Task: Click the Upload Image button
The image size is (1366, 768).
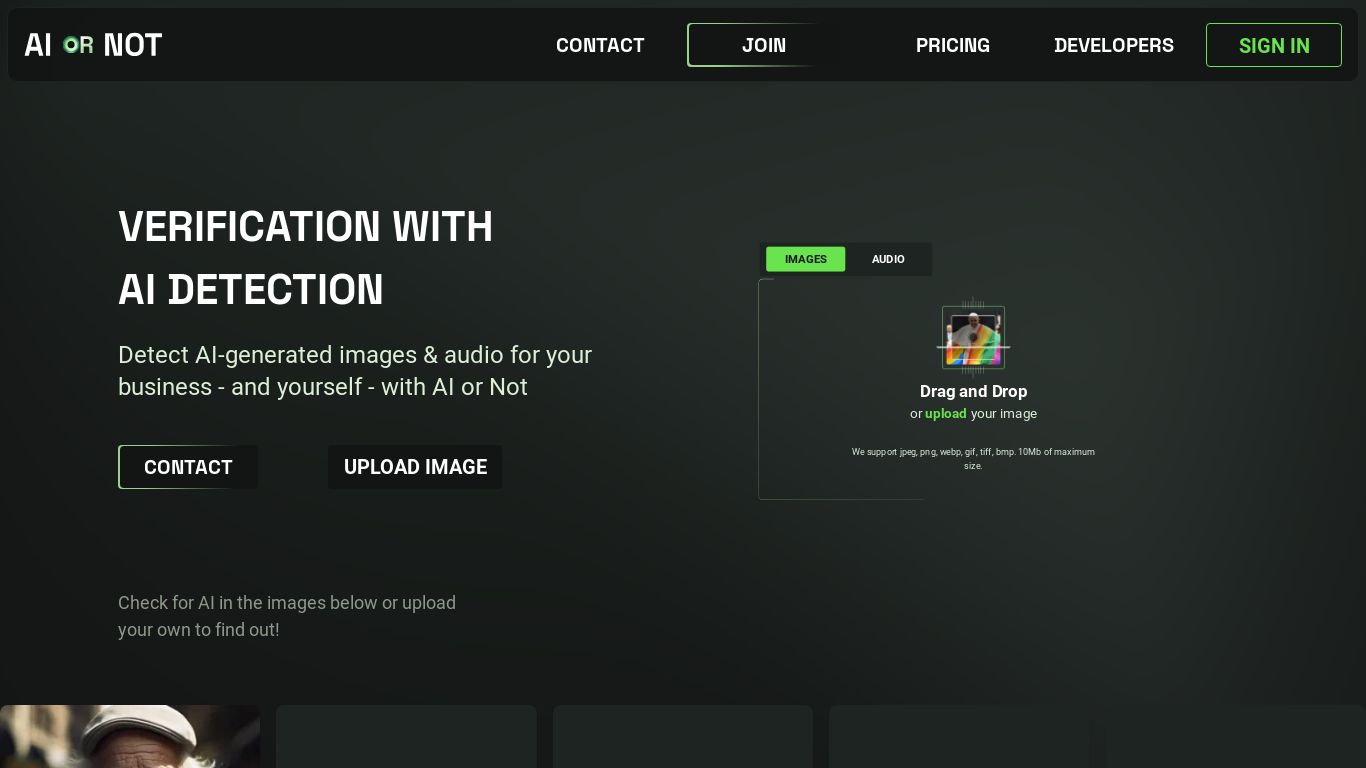Action: tap(415, 467)
